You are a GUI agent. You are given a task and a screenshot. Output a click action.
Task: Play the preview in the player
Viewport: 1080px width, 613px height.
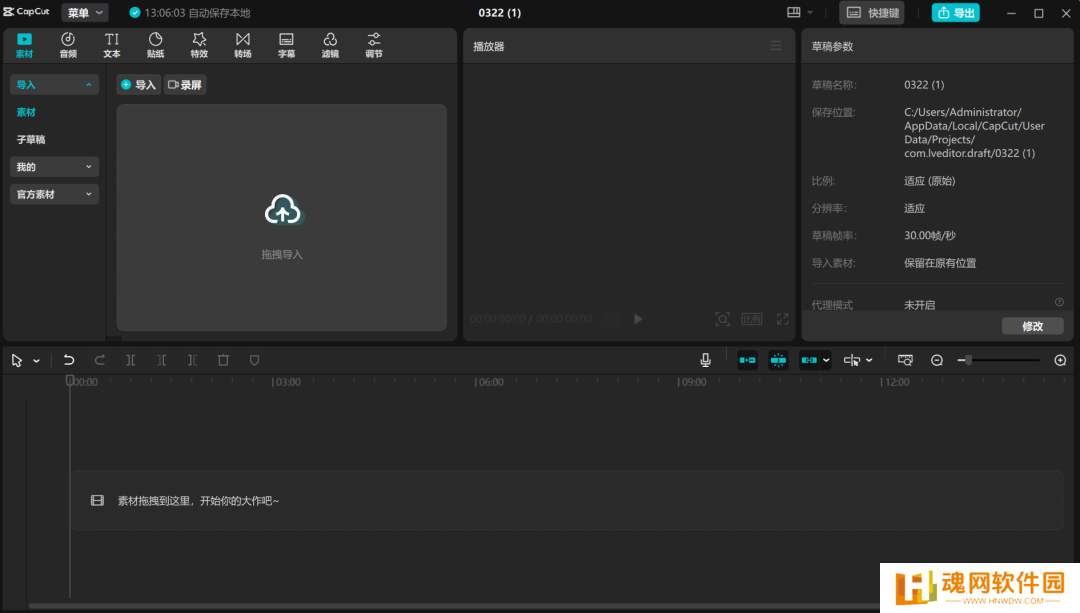coord(638,319)
